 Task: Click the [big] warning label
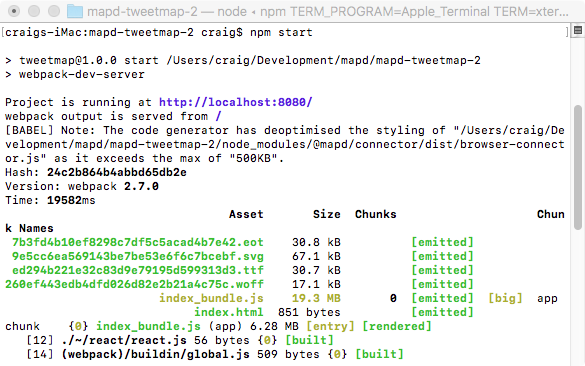coord(506,298)
